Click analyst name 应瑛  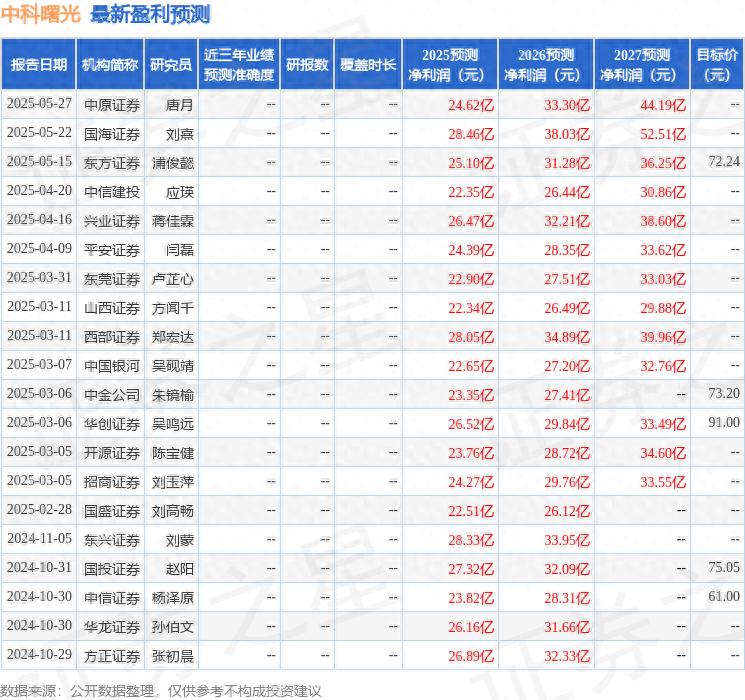click(180, 192)
